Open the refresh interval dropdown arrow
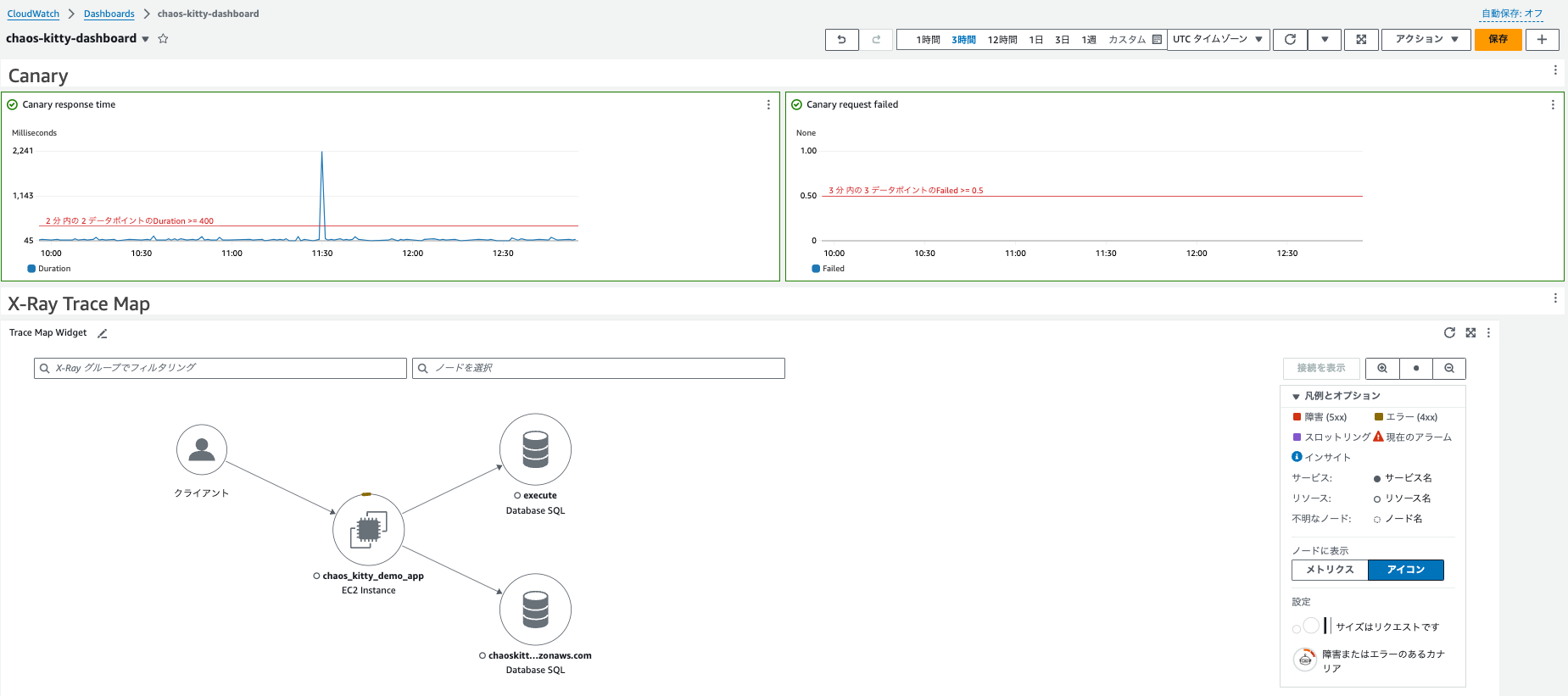The height and width of the screenshot is (696, 1568). [x=1325, y=39]
